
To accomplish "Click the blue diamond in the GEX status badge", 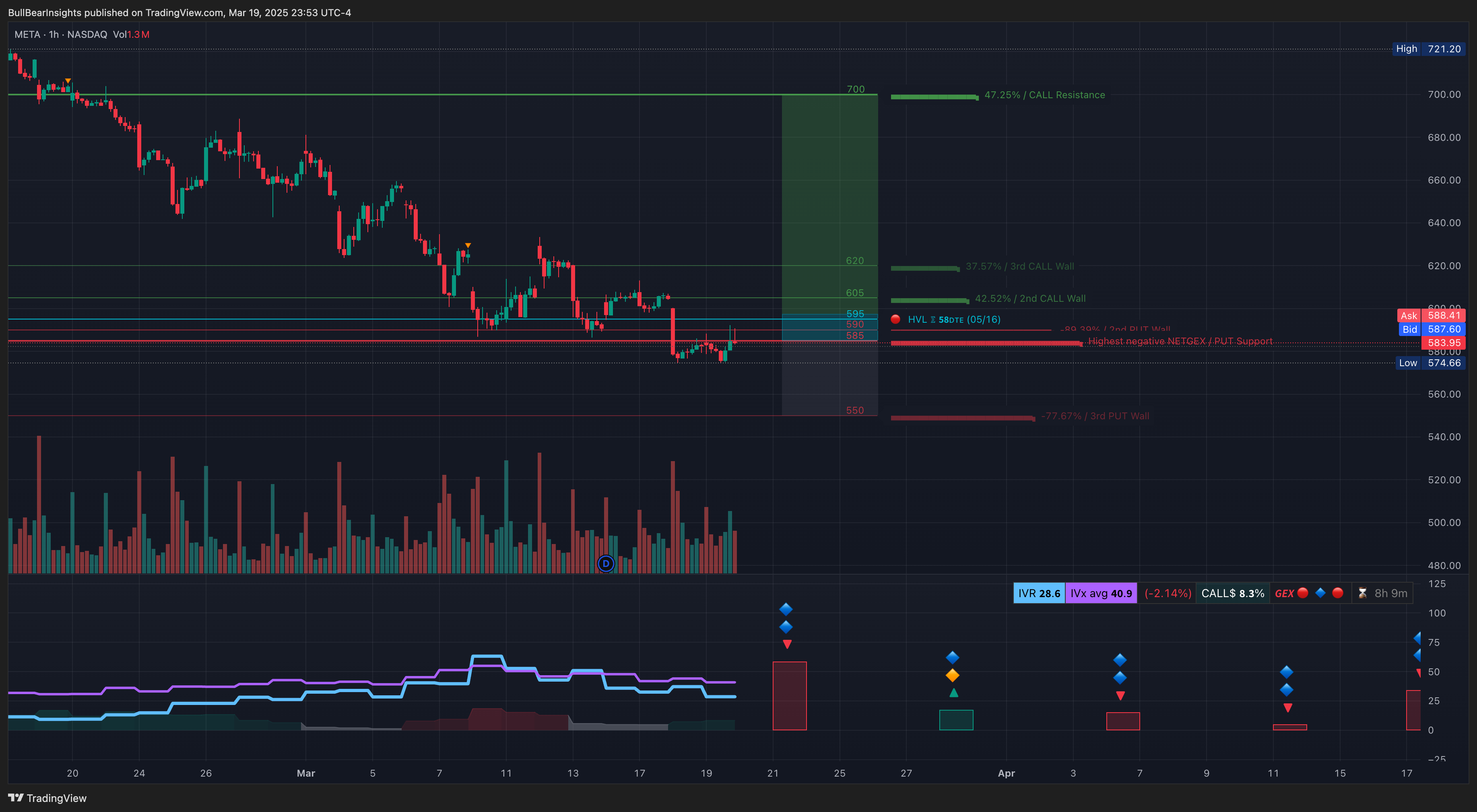I will pyautogui.click(x=1320, y=593).
